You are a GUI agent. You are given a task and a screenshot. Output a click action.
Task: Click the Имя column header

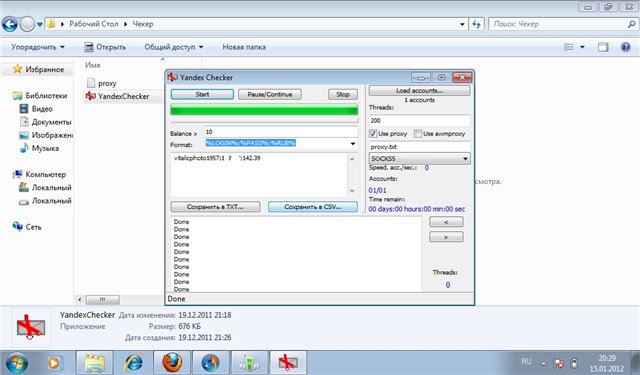click(x=93, y=65)
